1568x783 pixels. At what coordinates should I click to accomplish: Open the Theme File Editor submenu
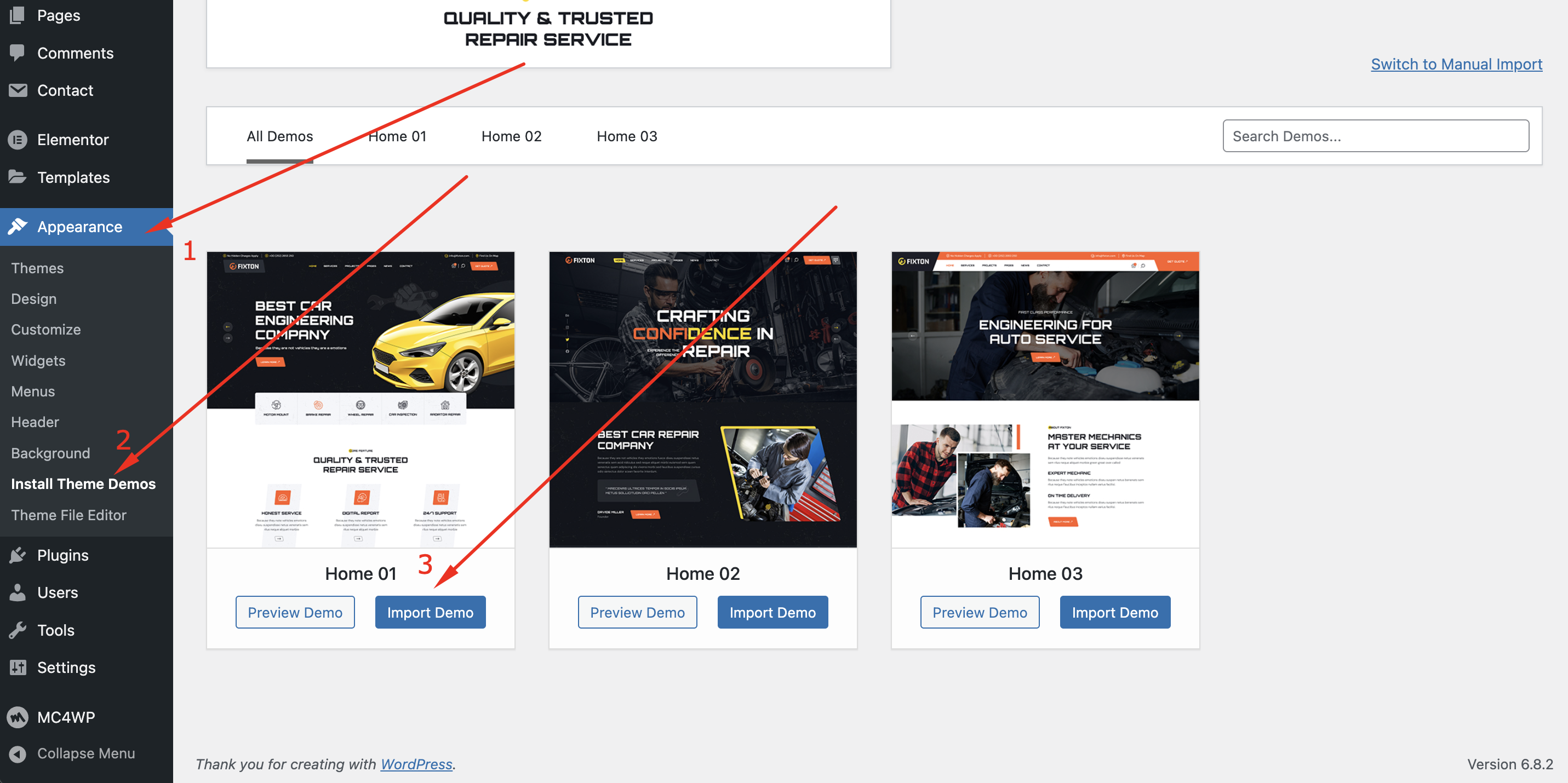tap(69, 515)
